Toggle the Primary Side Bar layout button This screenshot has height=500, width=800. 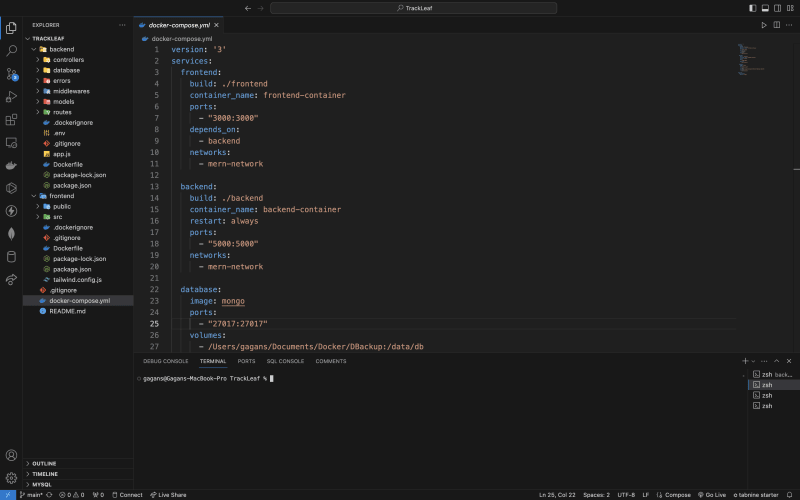[x=753, y=8]
